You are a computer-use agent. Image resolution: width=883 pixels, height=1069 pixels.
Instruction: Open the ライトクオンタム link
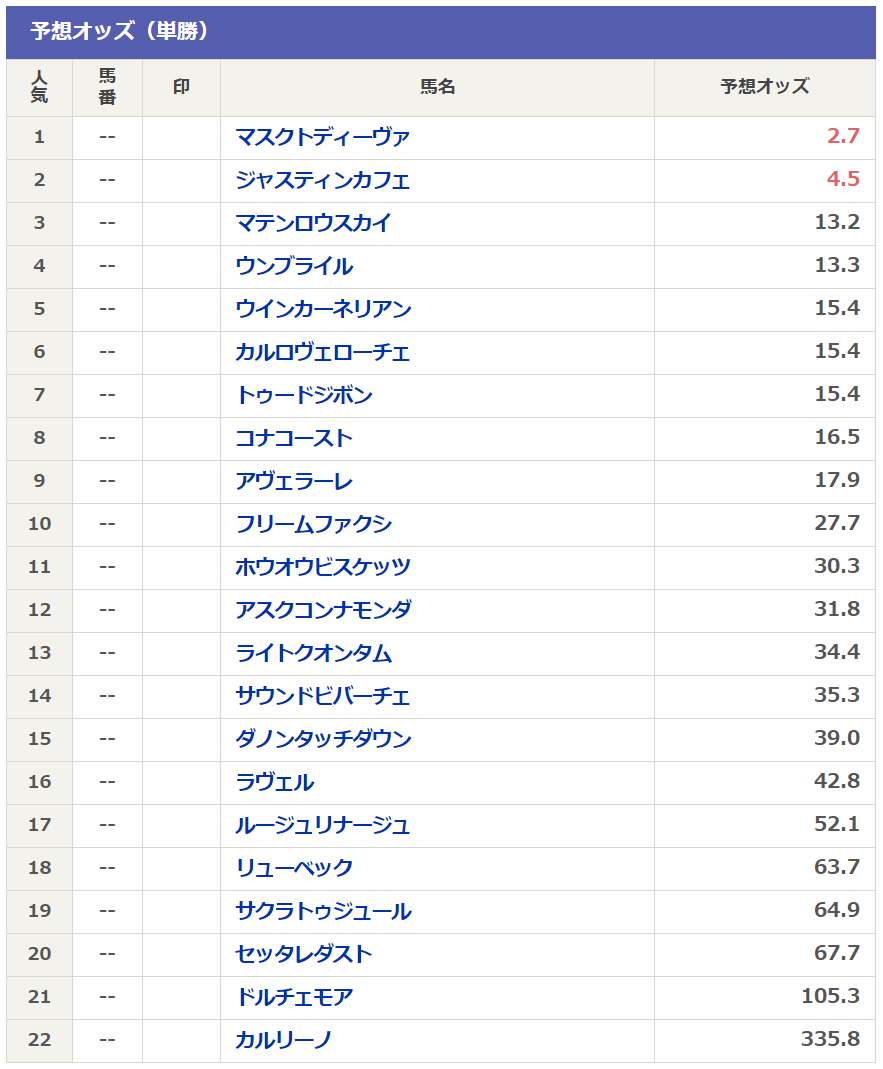pos(314,652)
